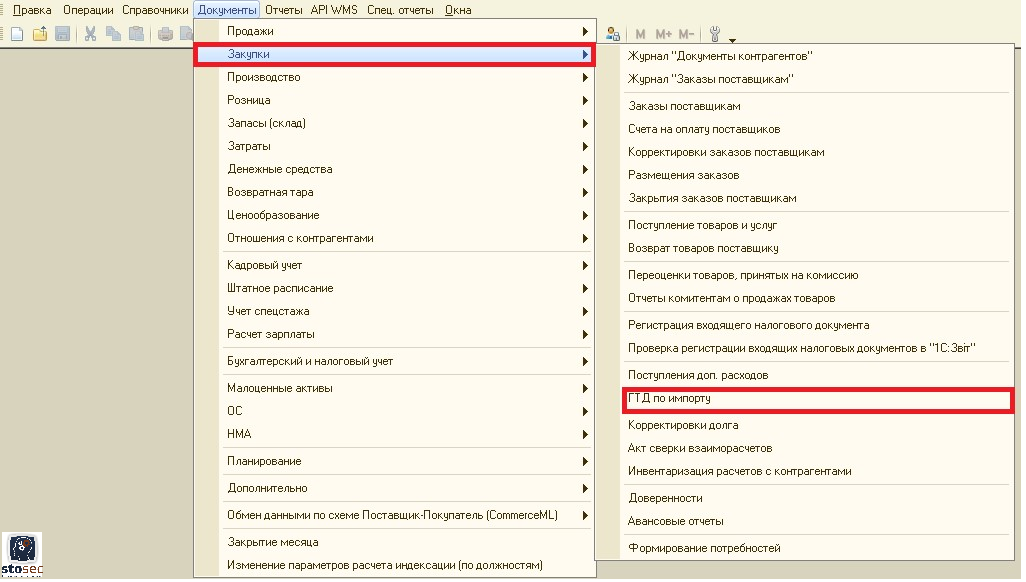Select Закрытия заказов поставщикам

click(x=805, y=198)
